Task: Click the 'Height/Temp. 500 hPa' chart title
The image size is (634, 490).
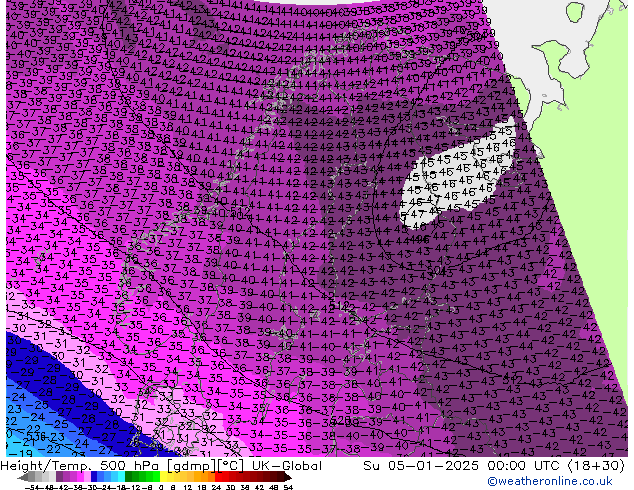Action: pyautogui.click(x=78, y=466)
